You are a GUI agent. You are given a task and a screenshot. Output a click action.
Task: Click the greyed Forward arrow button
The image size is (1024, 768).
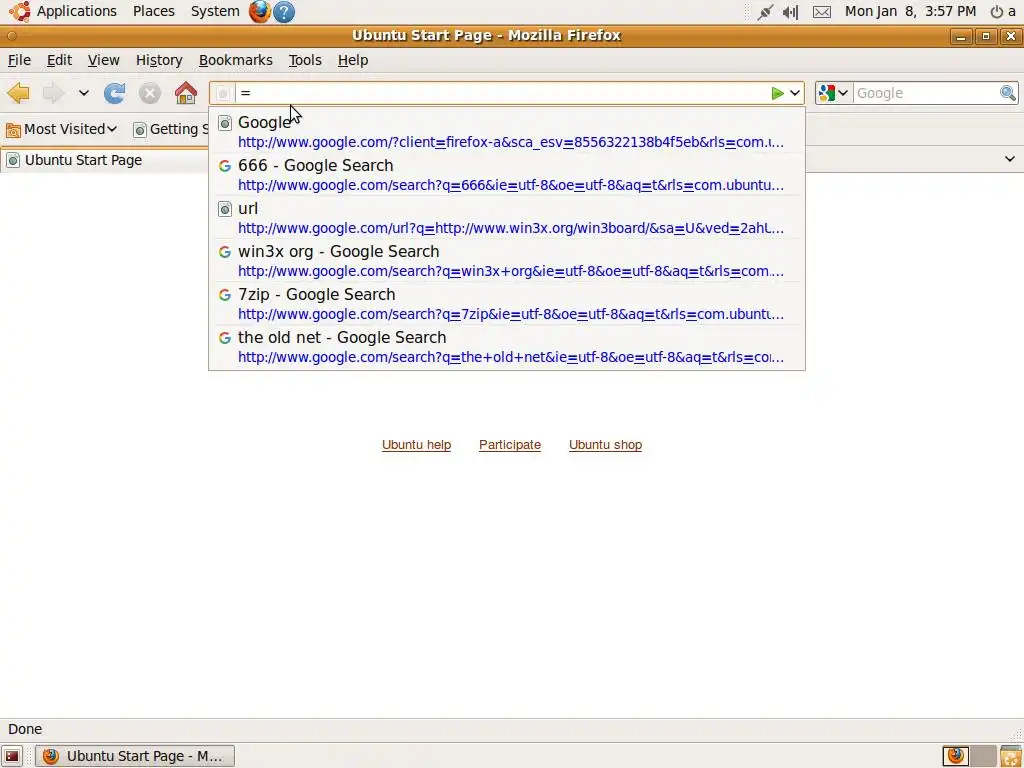point(53,93)
